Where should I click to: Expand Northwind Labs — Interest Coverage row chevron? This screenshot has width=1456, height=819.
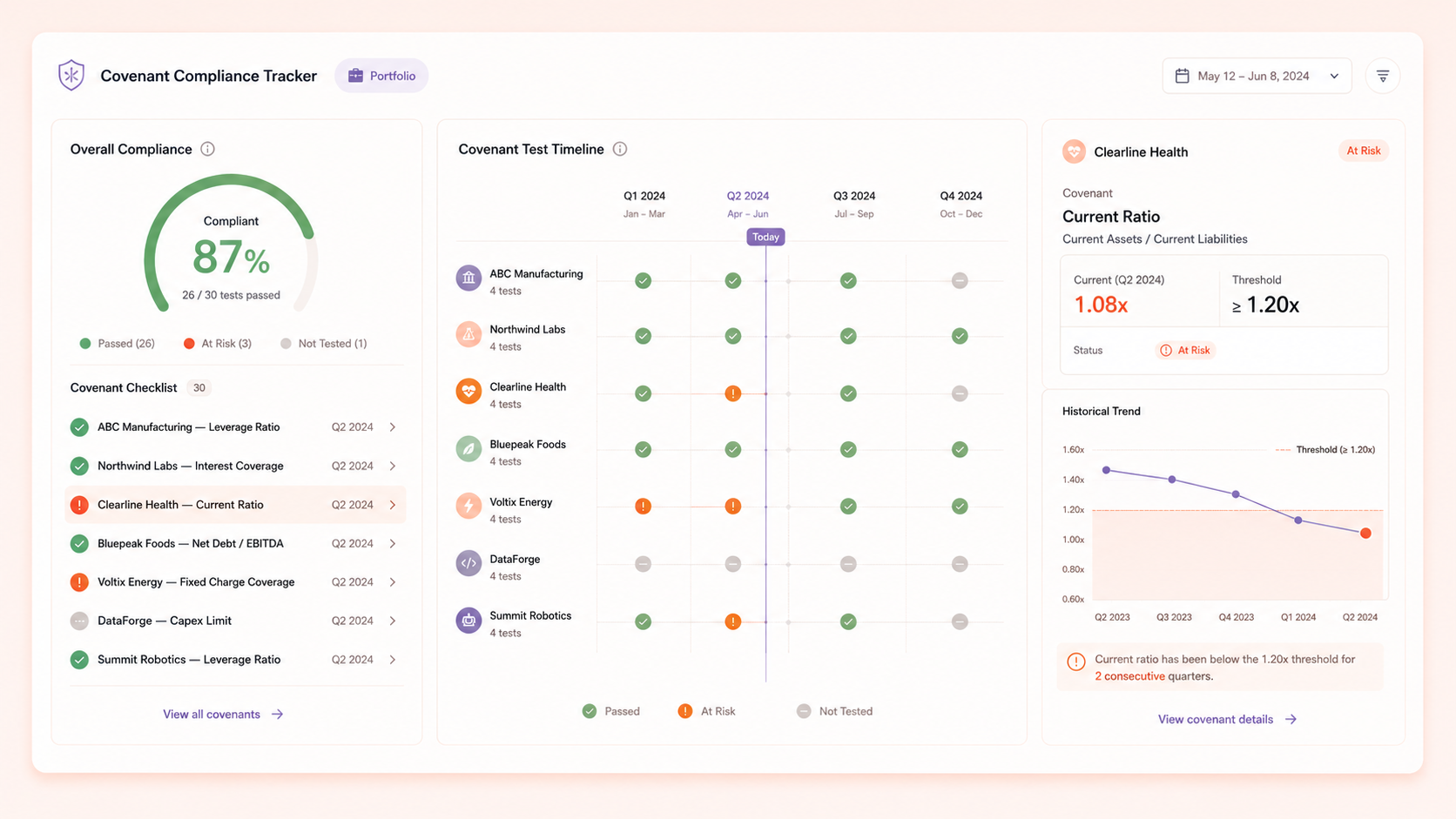click(x=393, y=467)
